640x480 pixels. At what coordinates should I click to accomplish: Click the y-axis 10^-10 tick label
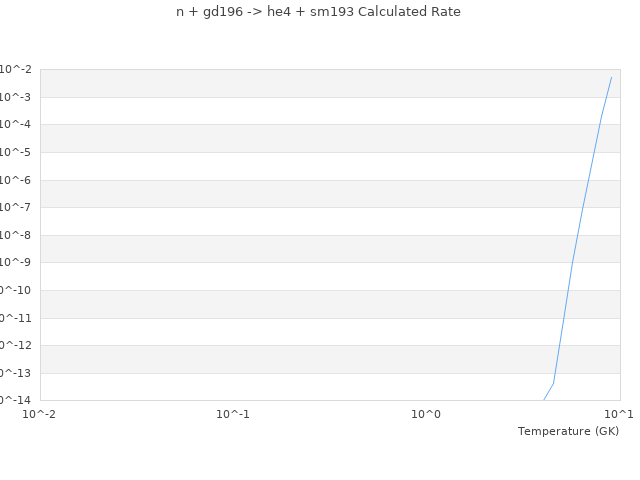[14, 290]
